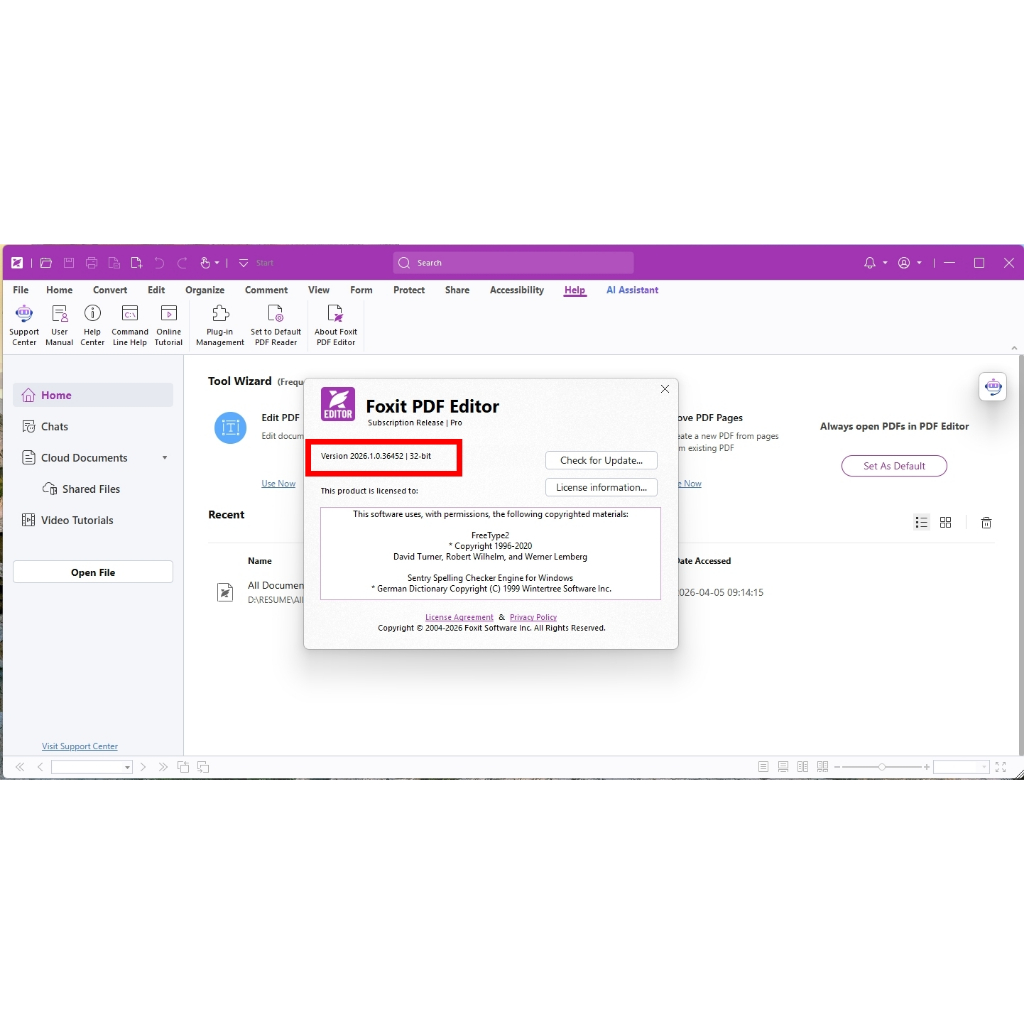This screenshot has width=1024, height=1024.
Task: Click the Set As Default button
Action: coord(894,466)
